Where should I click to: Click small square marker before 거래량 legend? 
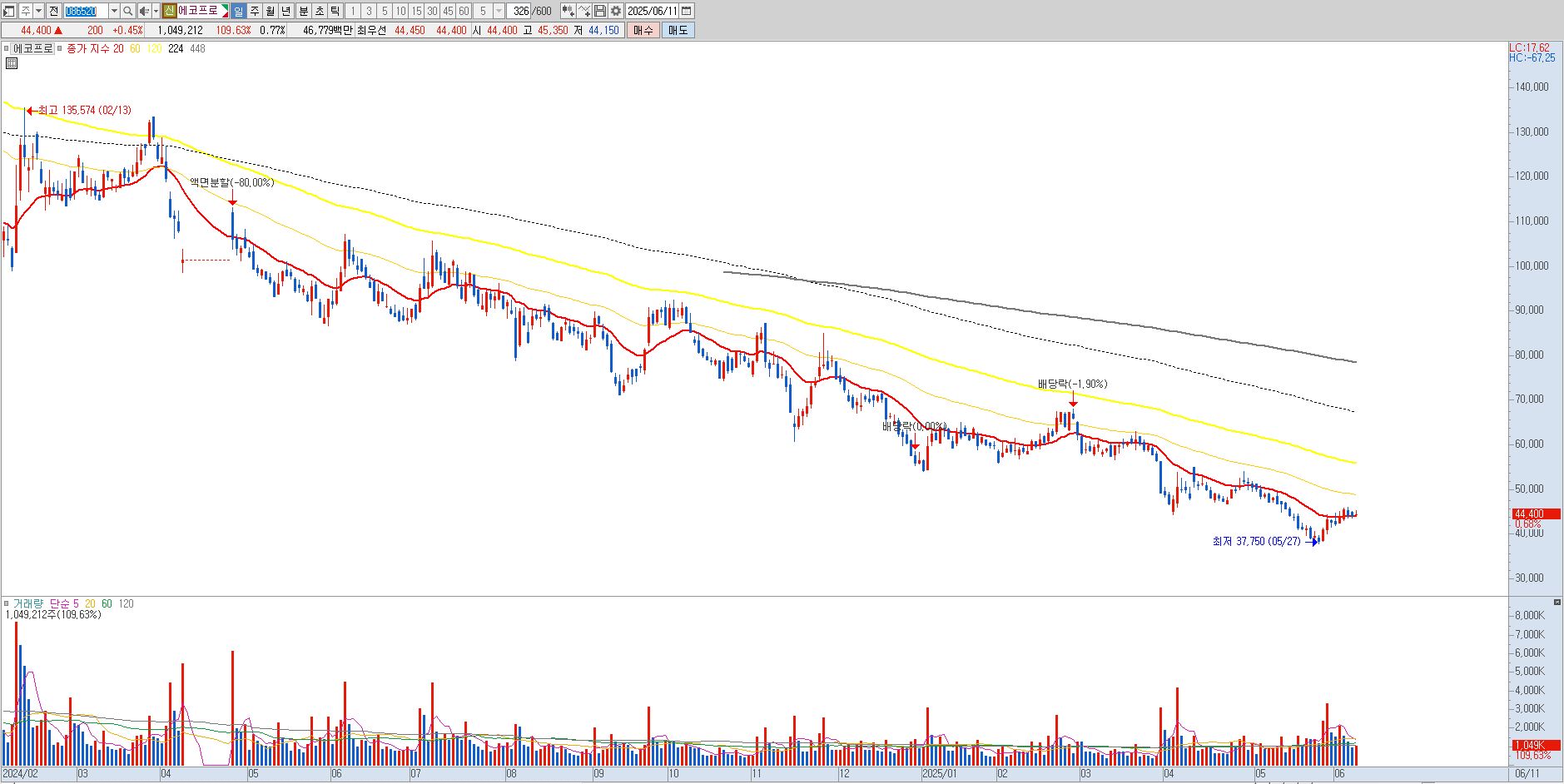6,603
